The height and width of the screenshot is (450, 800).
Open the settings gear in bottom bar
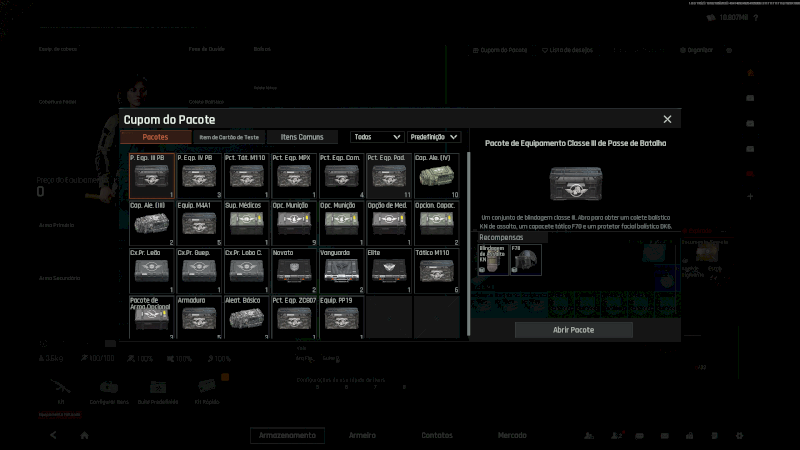[739, 435]
